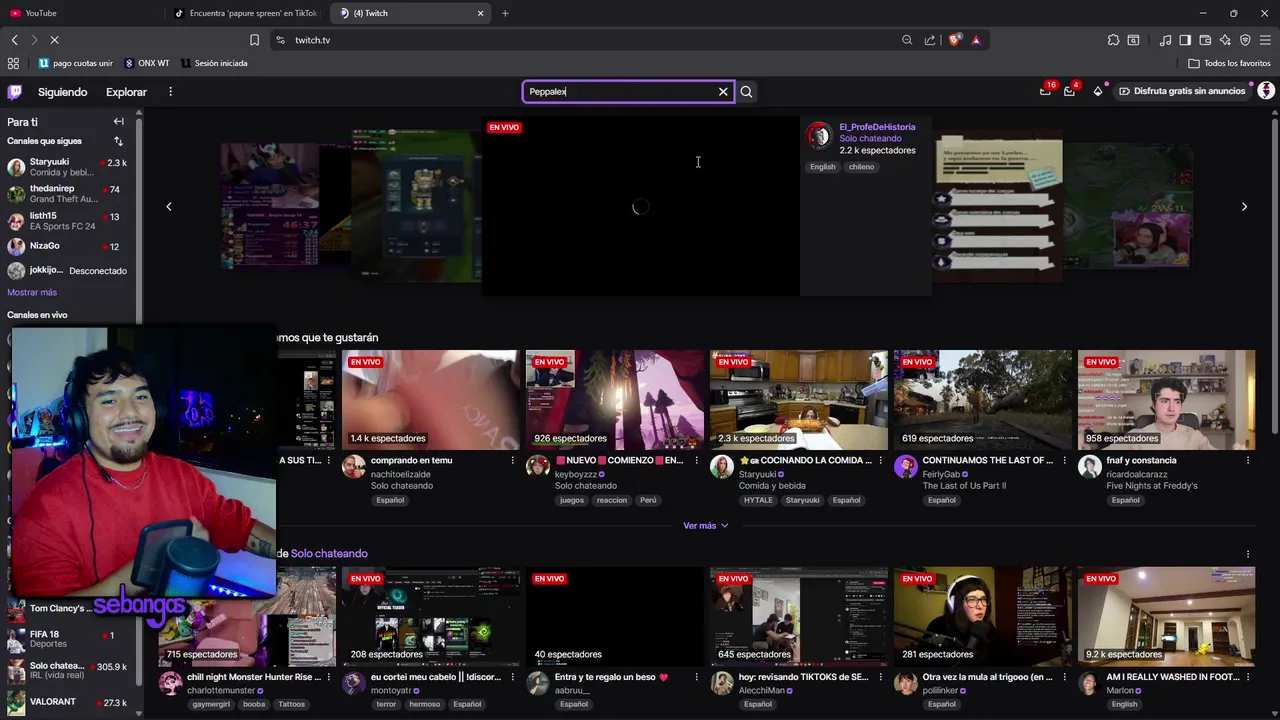
Task: Click the search magnifier button
Action: [x=746, y=92]
